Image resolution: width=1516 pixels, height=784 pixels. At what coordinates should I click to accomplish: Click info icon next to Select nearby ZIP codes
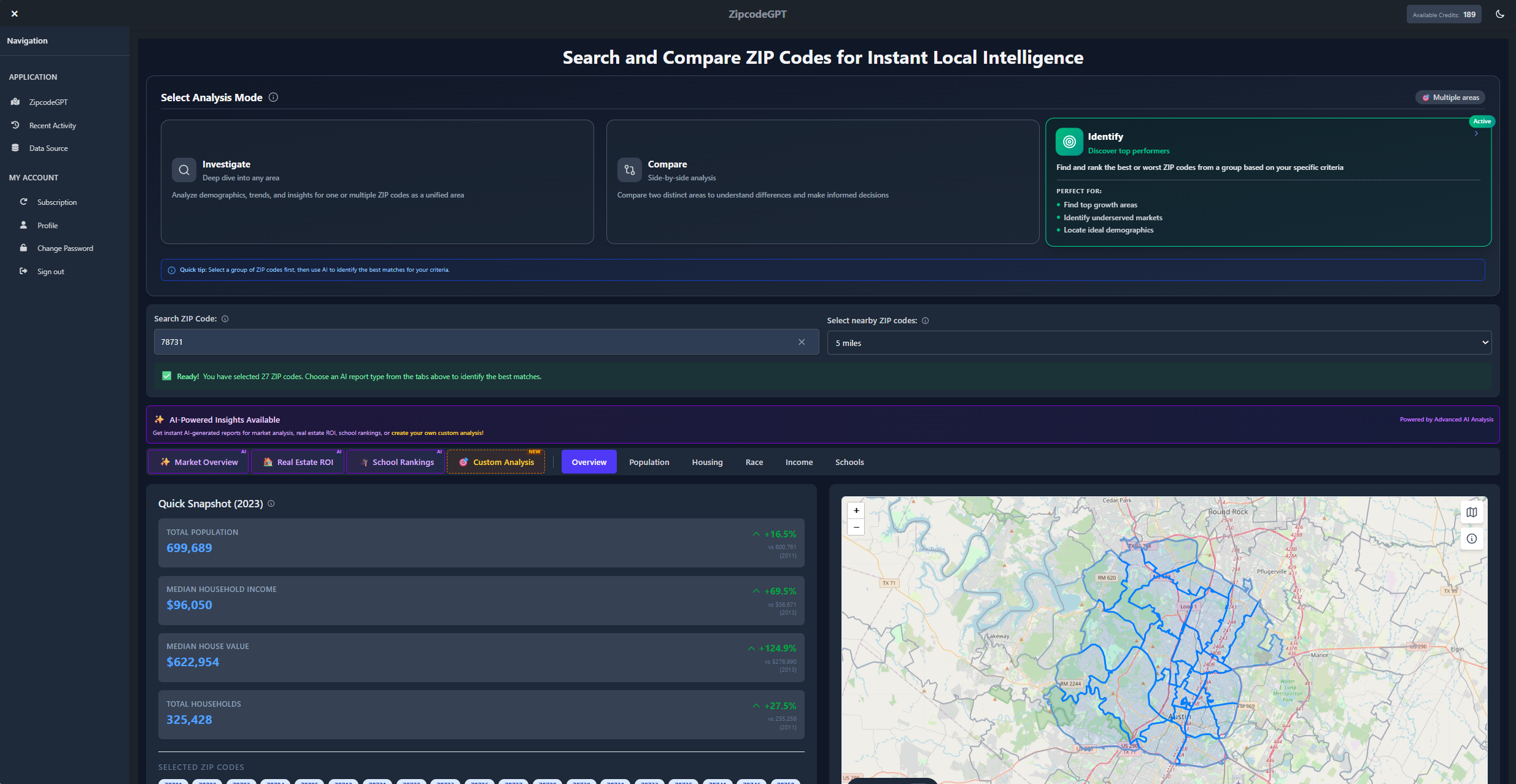(926, 321)
